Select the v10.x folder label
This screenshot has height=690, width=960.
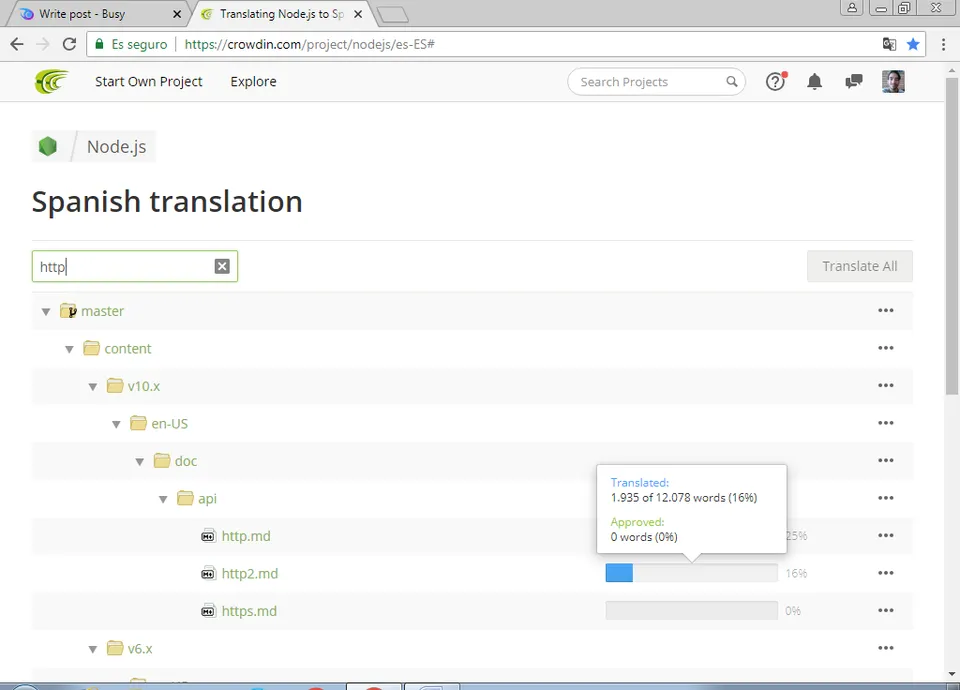click(x=144, y=386)
